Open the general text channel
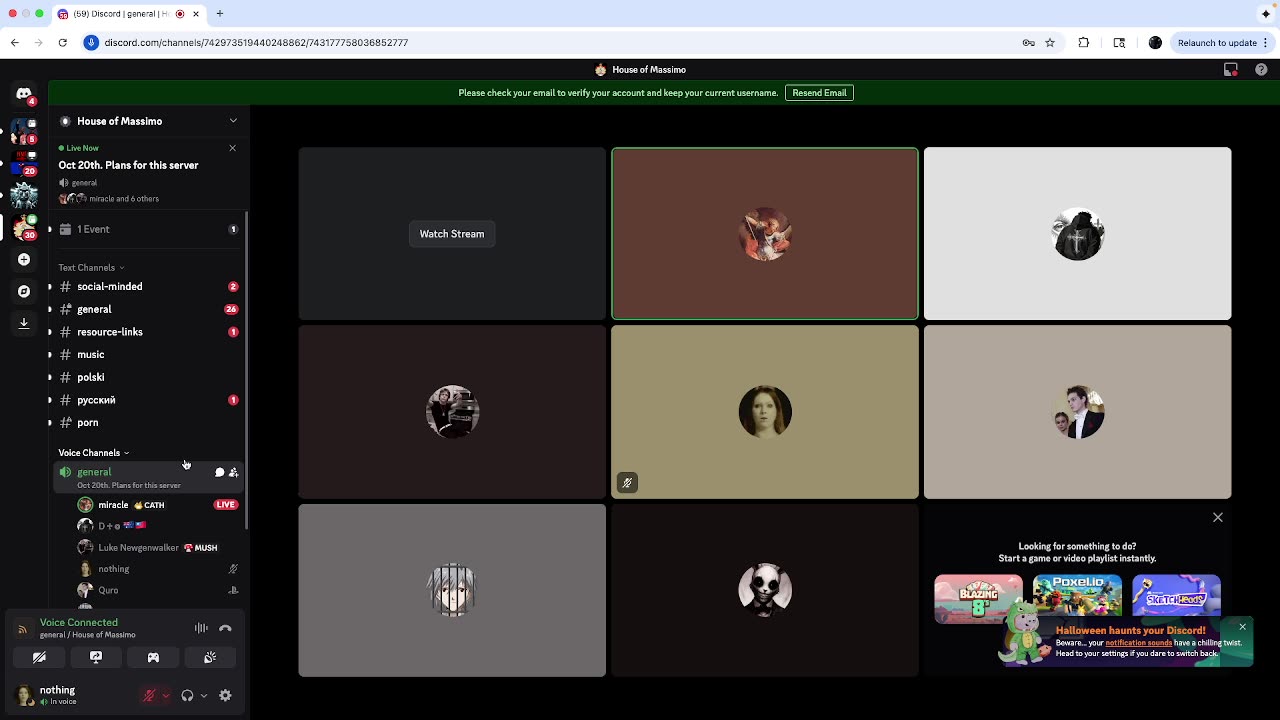 coord(149,309)
